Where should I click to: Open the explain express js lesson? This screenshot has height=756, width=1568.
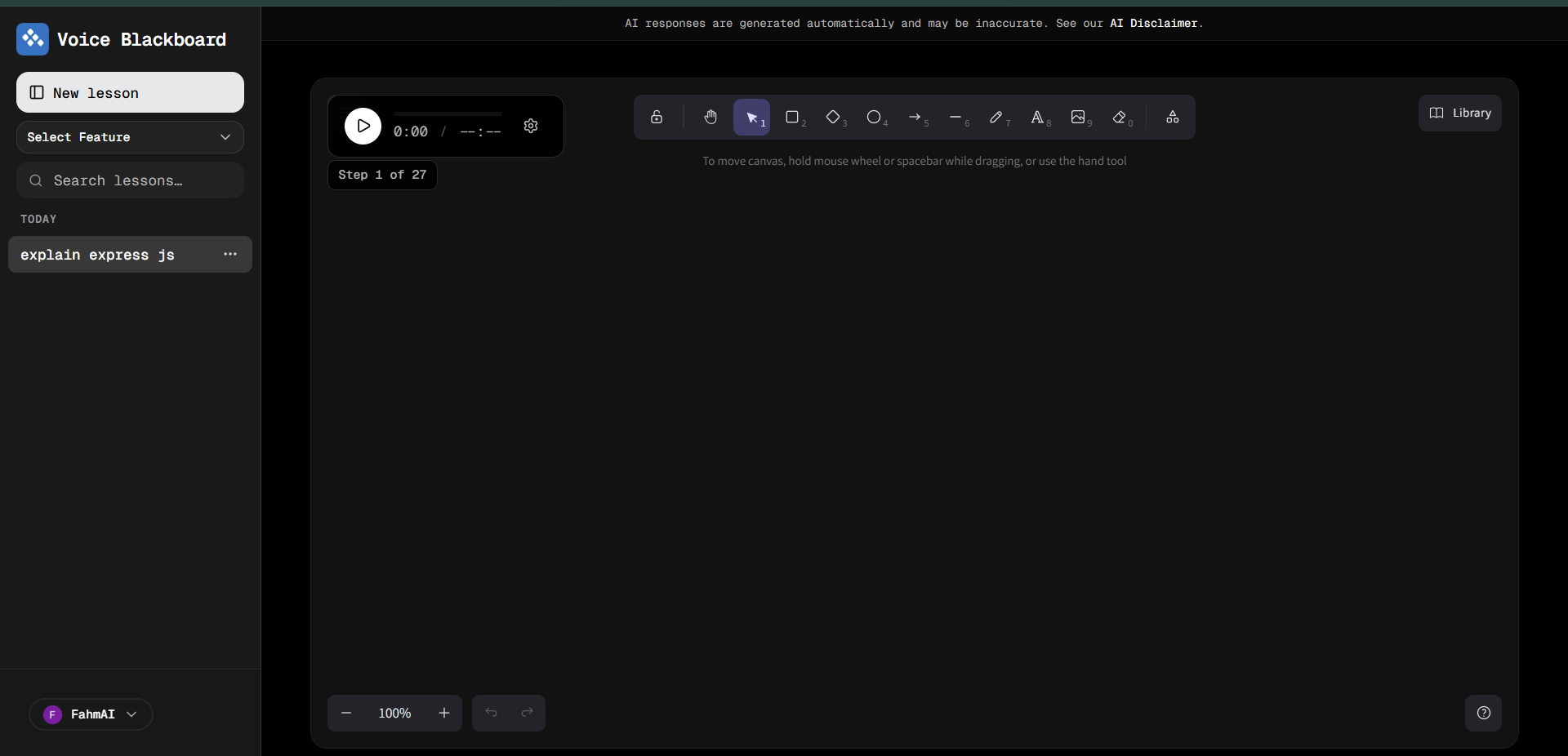(130, 255)
